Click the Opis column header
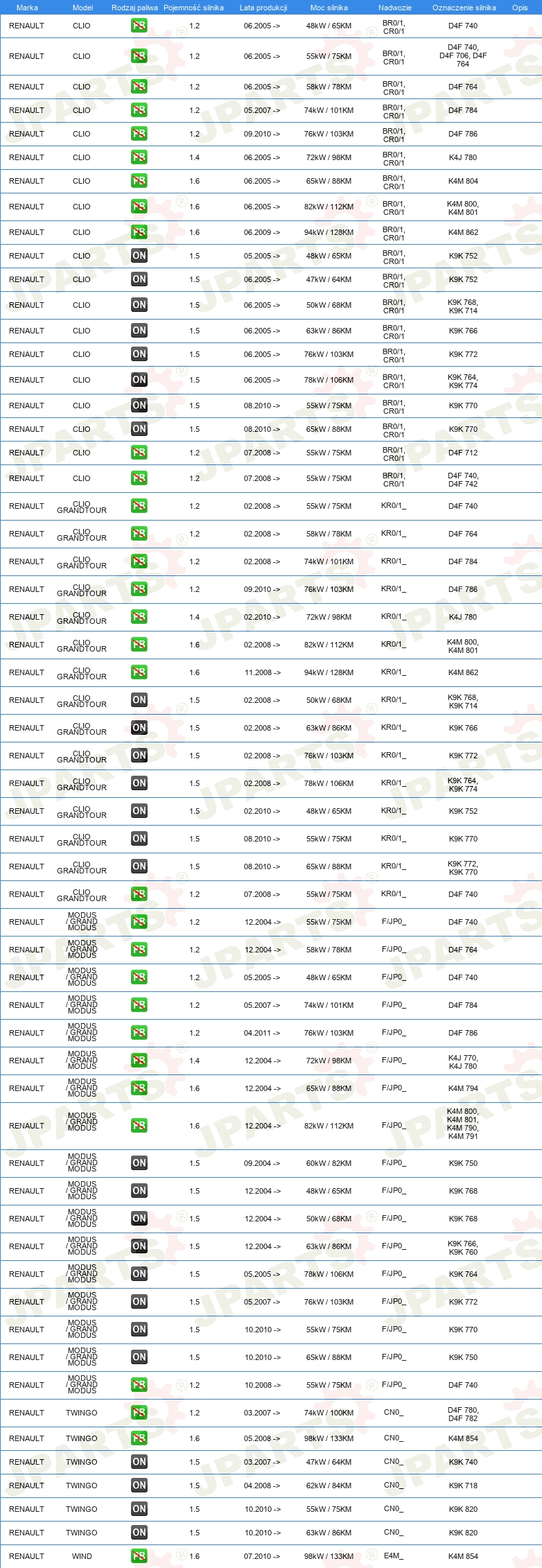 coord(520,8)
